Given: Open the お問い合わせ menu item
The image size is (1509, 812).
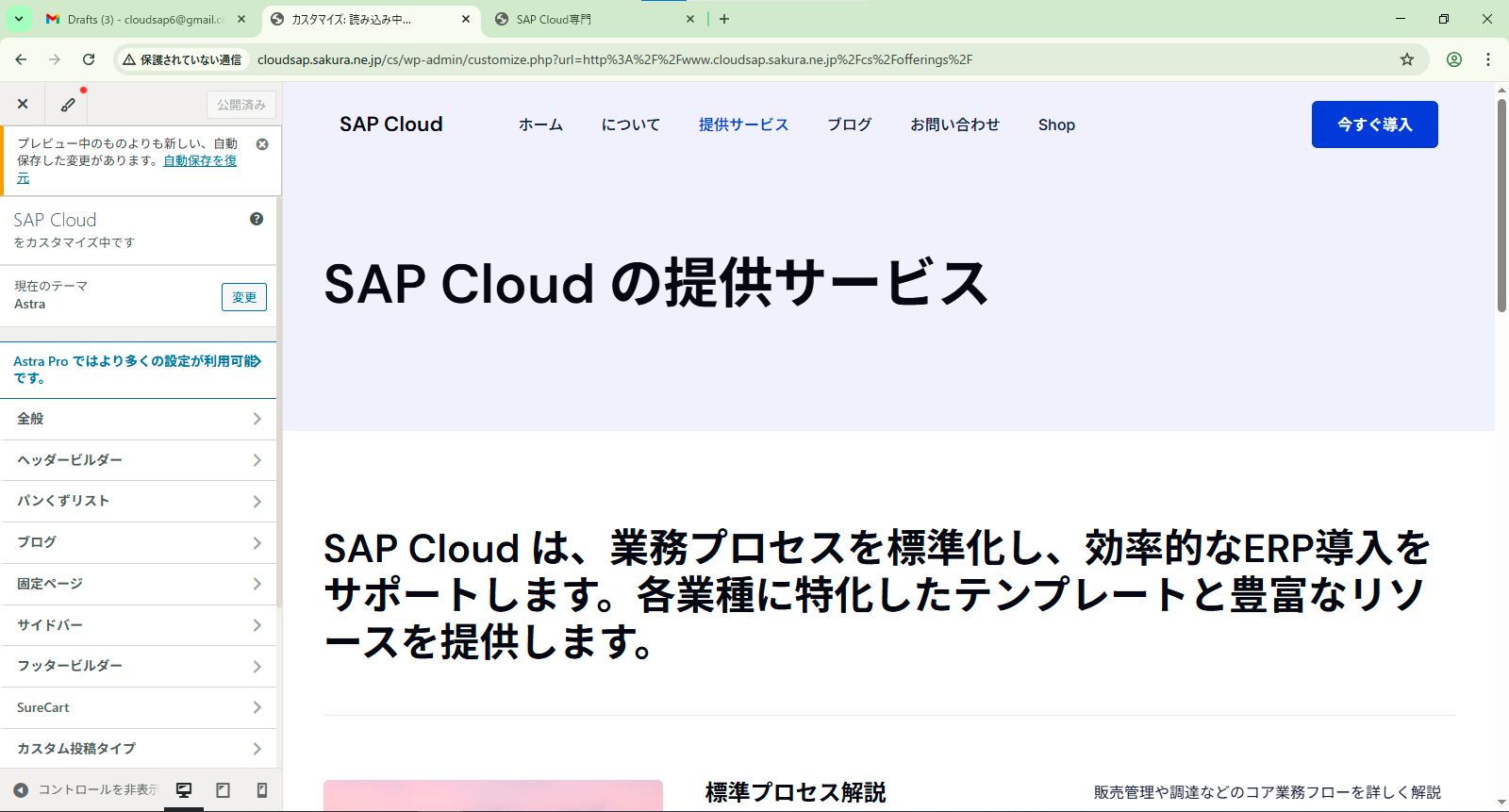Looking at the screenshot, I should (954, 124).
